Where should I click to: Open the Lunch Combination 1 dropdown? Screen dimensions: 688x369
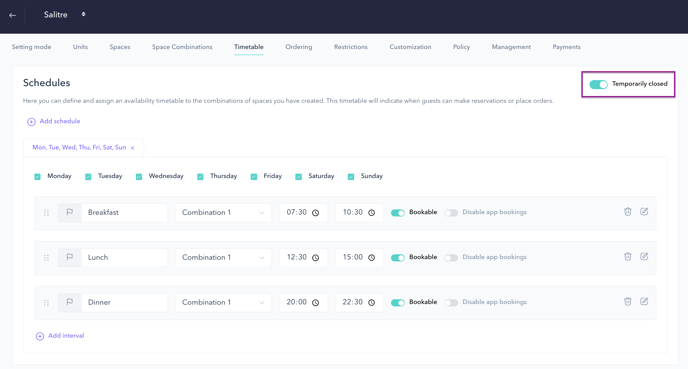pos(223,258)
